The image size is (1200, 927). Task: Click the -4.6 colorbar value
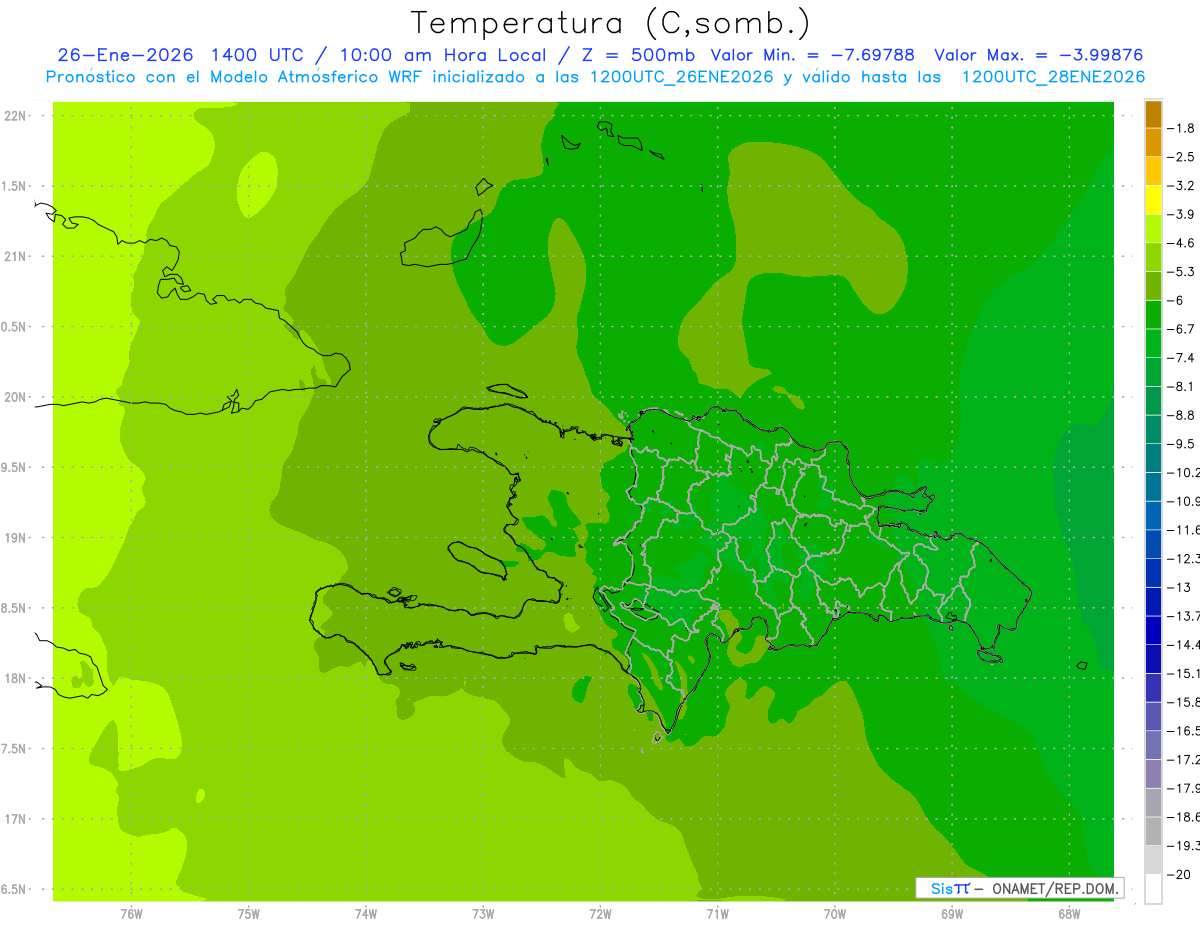click(1181, 243)
